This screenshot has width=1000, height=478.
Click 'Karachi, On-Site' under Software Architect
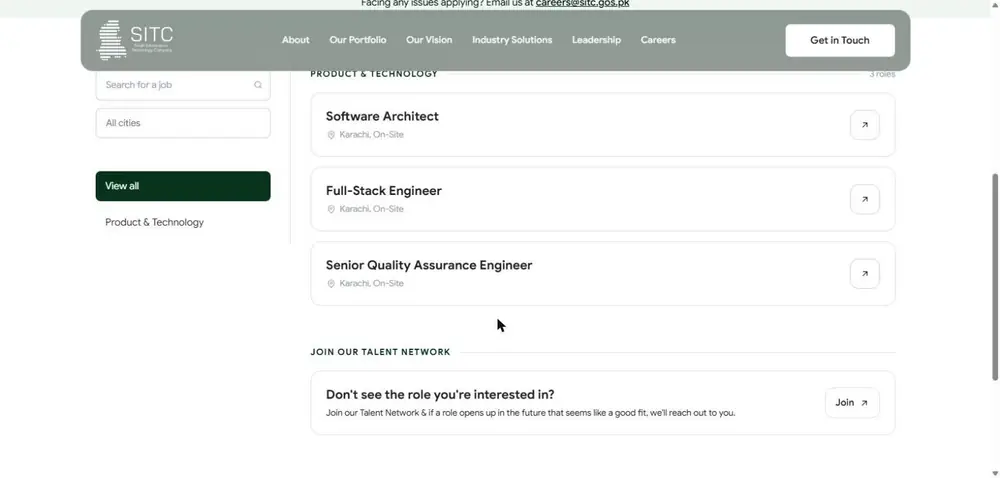pyautogui.click(x=371, y=135)
